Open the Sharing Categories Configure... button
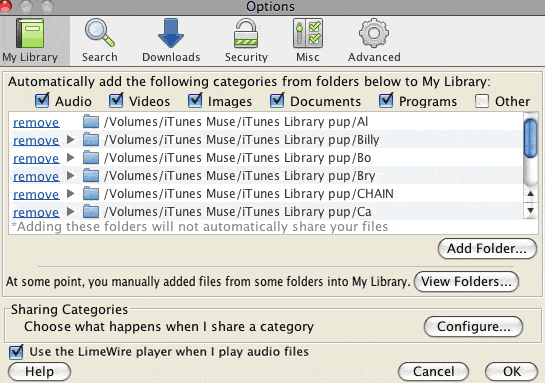Viewport: 545px width, 383px height. click(473, 327)
